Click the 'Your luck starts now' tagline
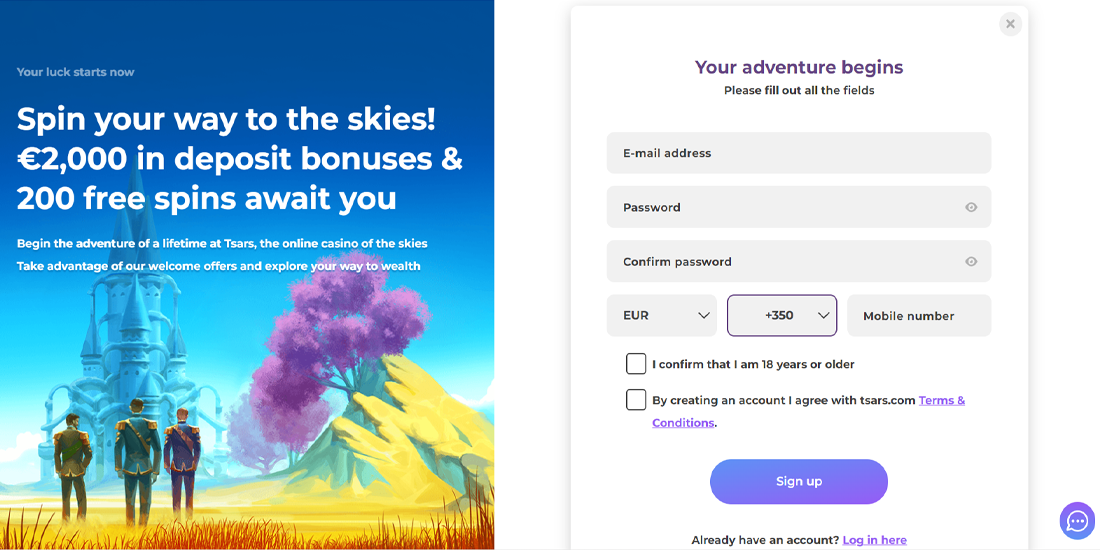This screenshot has width=1100, height=550. pos(76,72)
